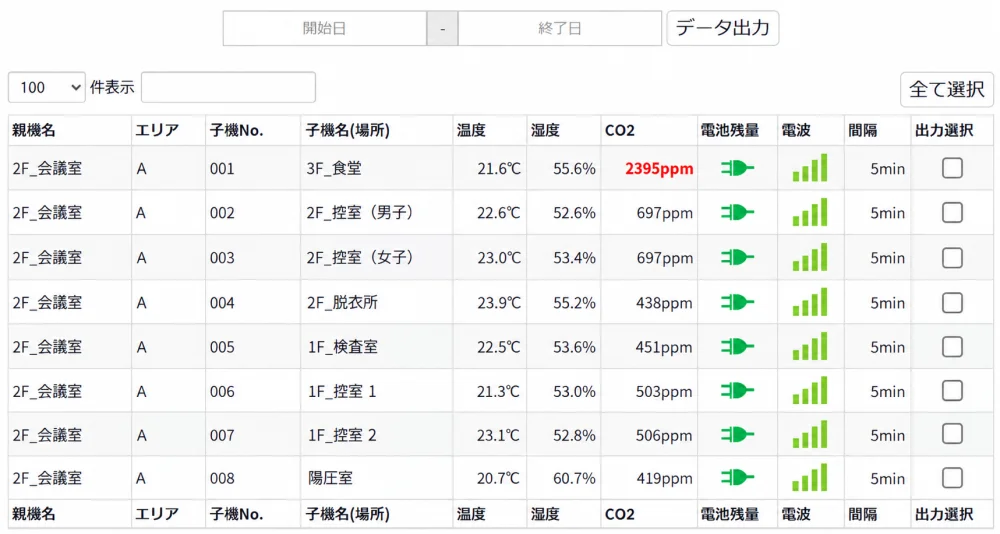Click the signal strength bars for 2F_控室（女子）
This screenshot has width=1000, height=534.
click(x=810, y=257)
